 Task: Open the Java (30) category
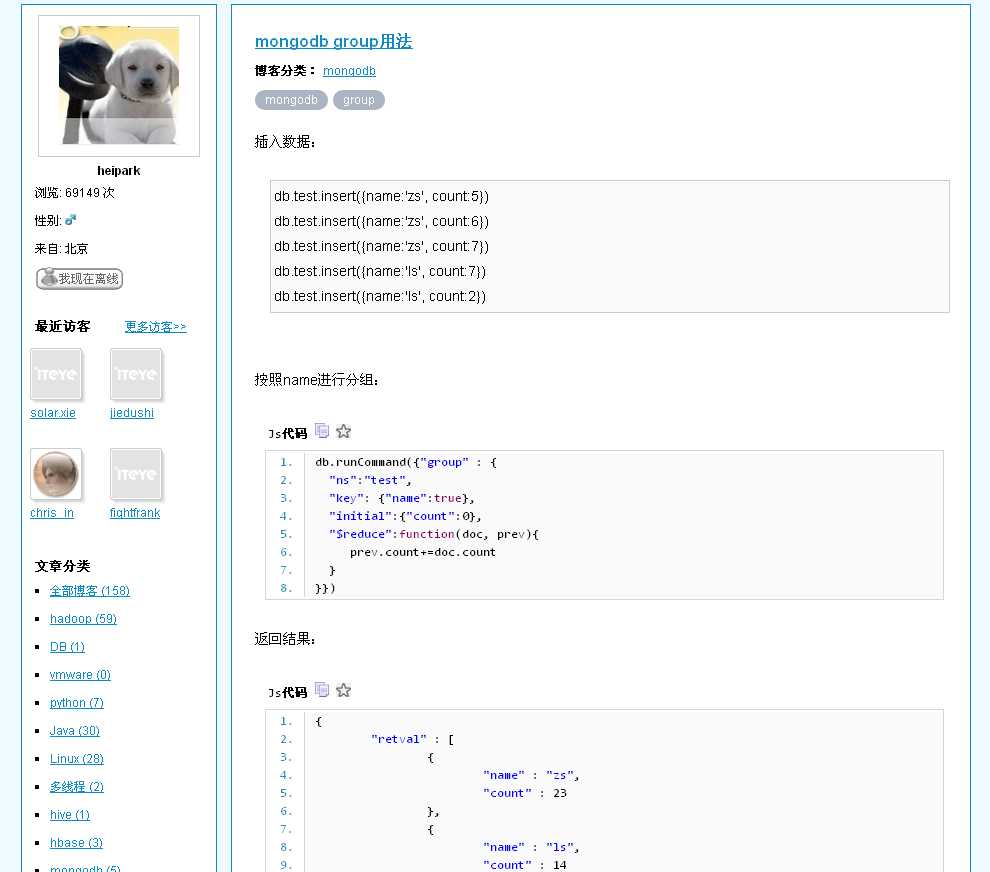pos(74,730)
